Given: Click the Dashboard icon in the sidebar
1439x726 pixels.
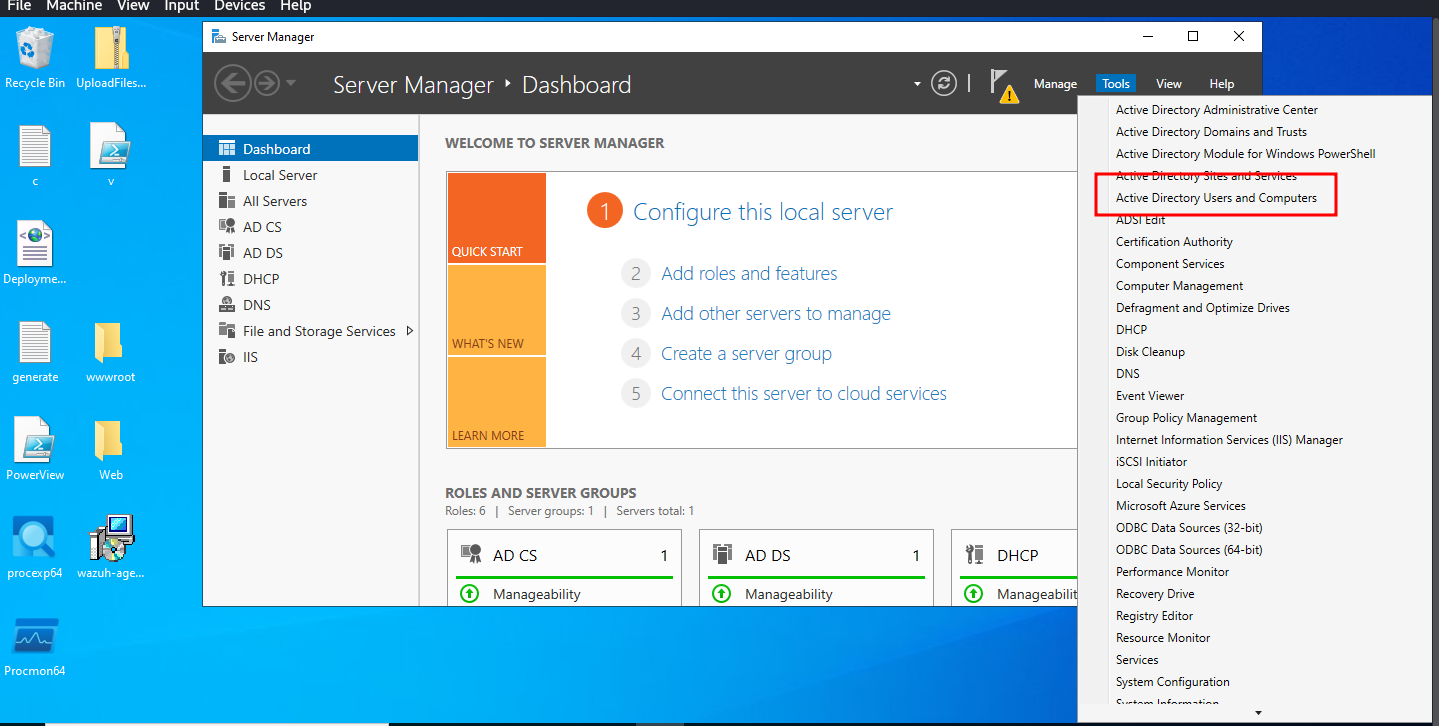Looking at the screenshot, I should (x=227, y=149).
